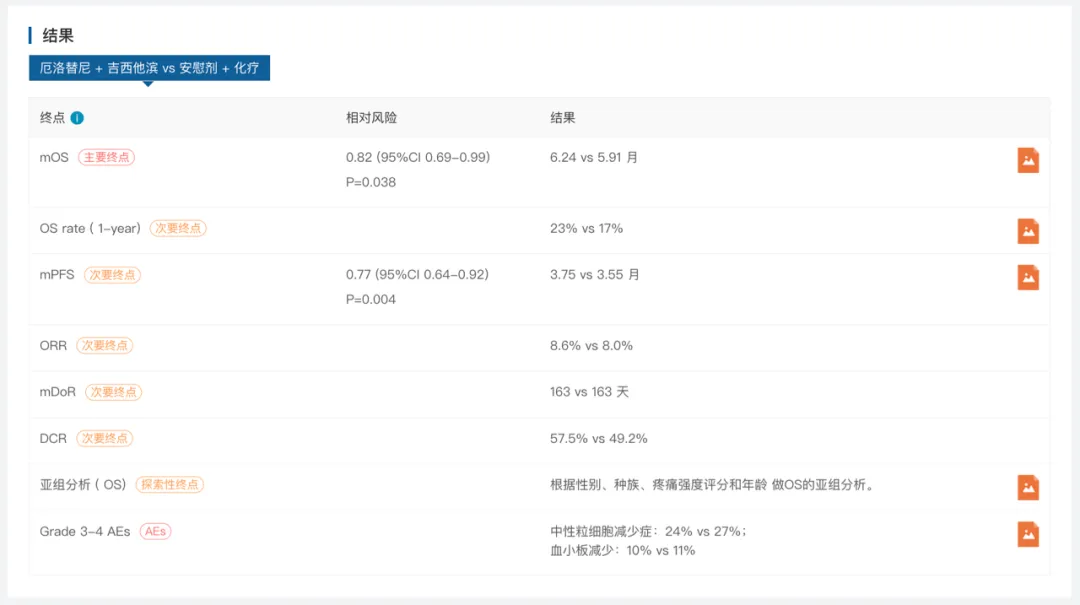Click the 结果 section heading
Screen dimensions: 1080x605
coord(58,36)
